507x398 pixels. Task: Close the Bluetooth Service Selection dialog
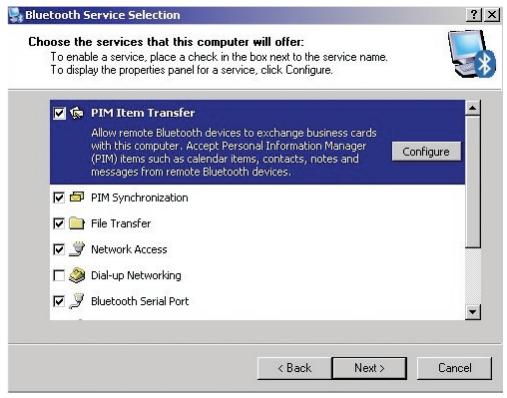coord(492,15)
